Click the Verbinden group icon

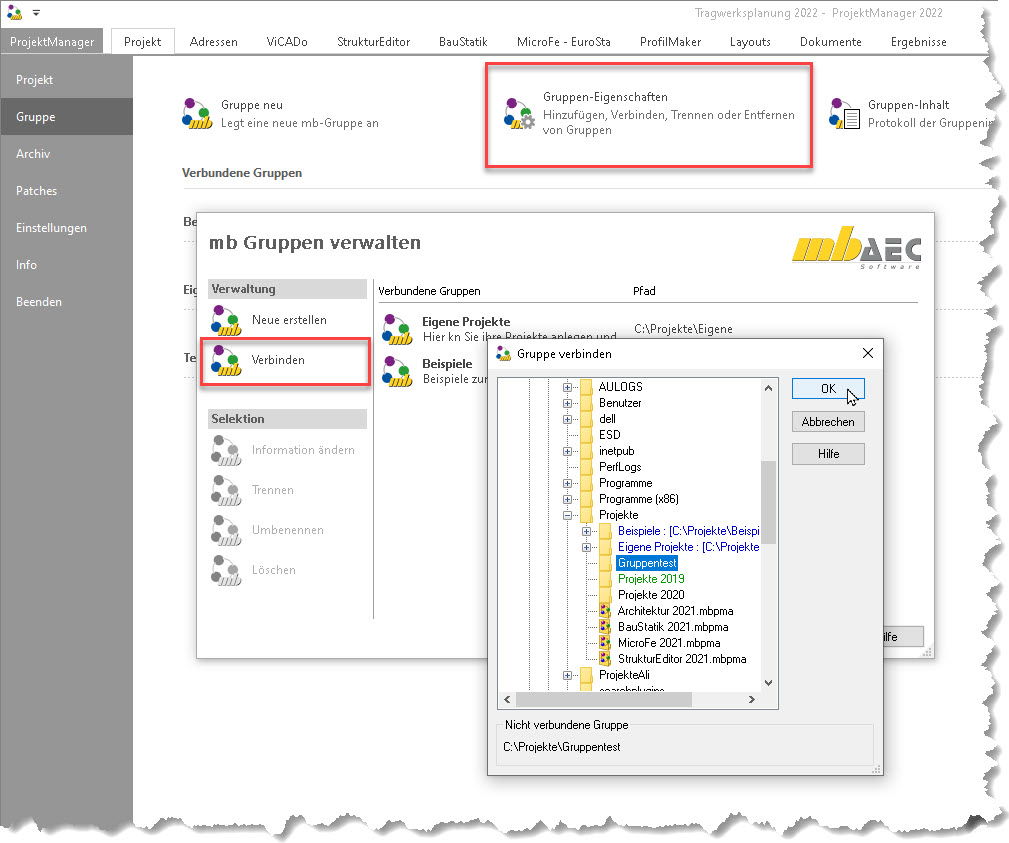click(x=227, y=361)
